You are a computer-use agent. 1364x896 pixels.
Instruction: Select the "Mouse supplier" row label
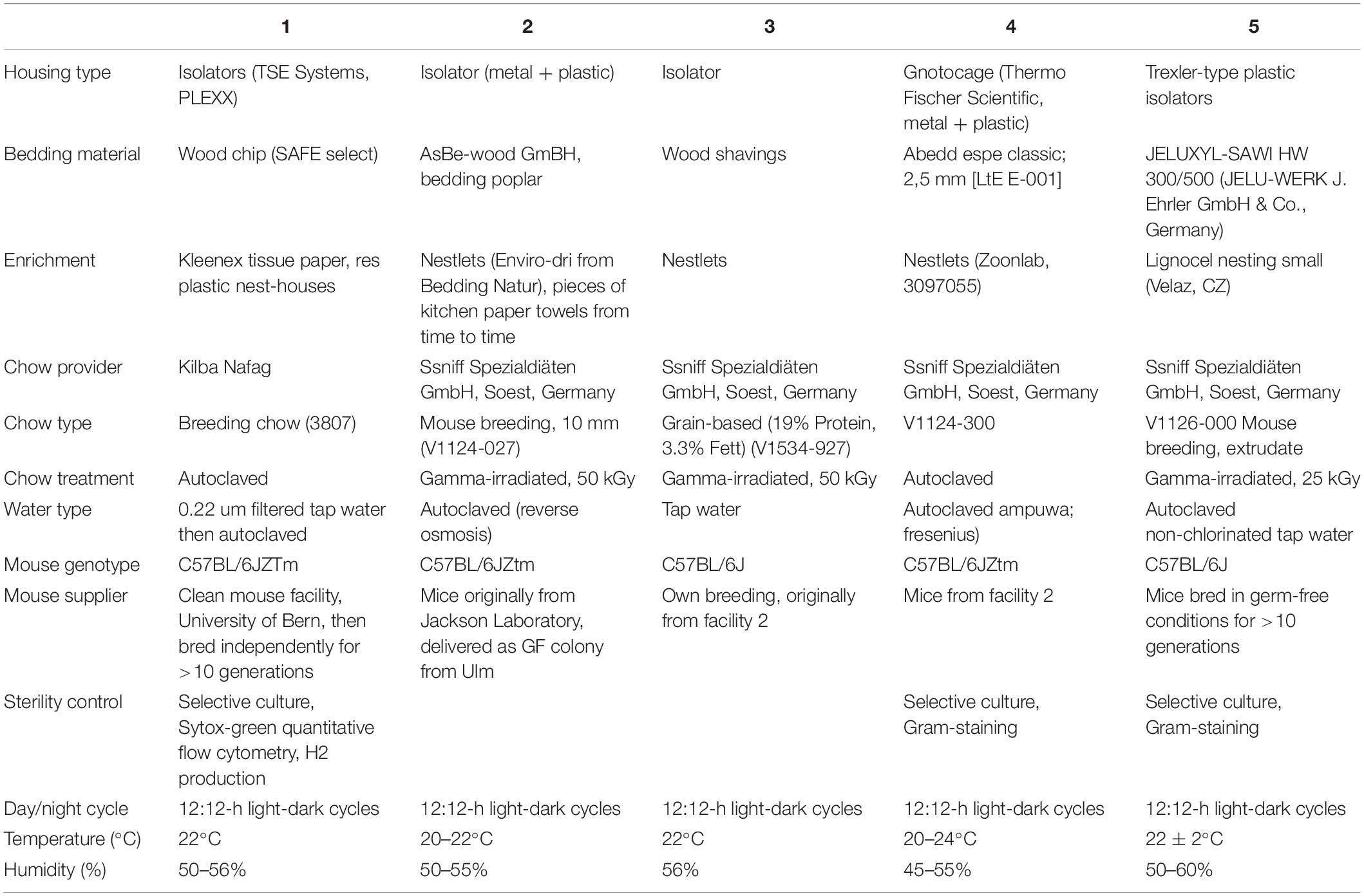66,596
